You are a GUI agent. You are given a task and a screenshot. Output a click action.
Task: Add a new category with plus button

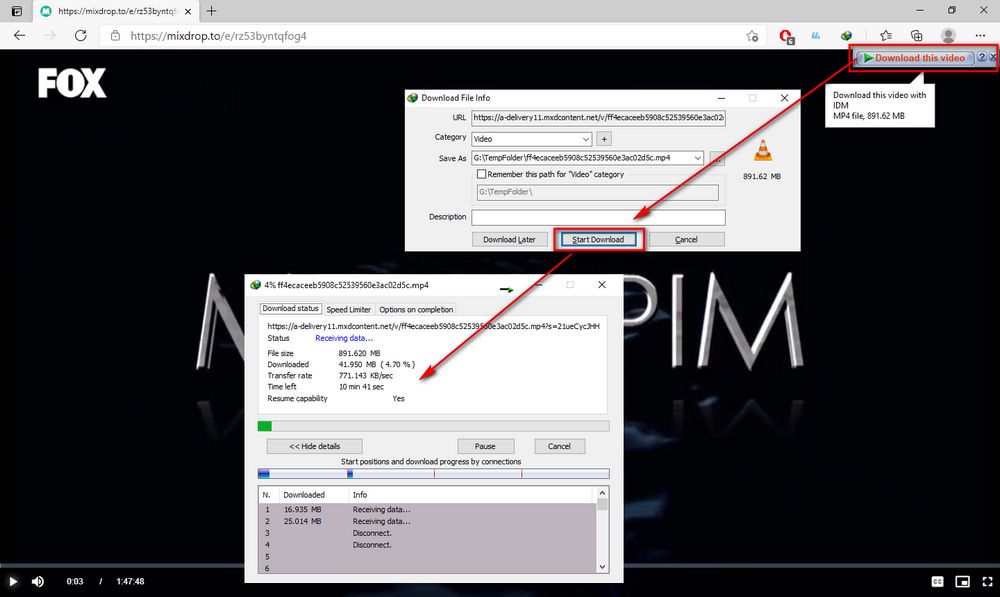pyautogui.click(x=604, y=138)
